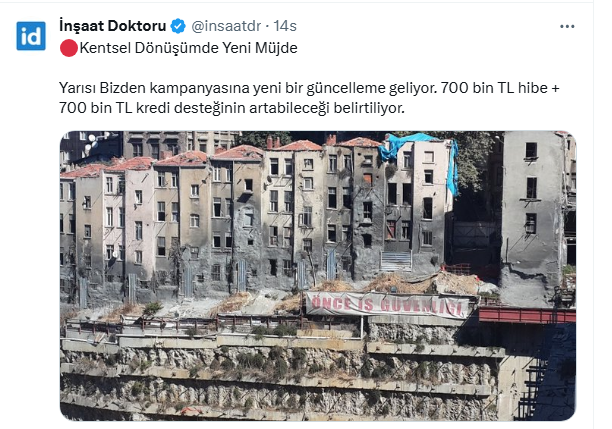Screen dimensions: 612x429
Task: Click the red circle emoji before the headline
Action: (69, 48)
